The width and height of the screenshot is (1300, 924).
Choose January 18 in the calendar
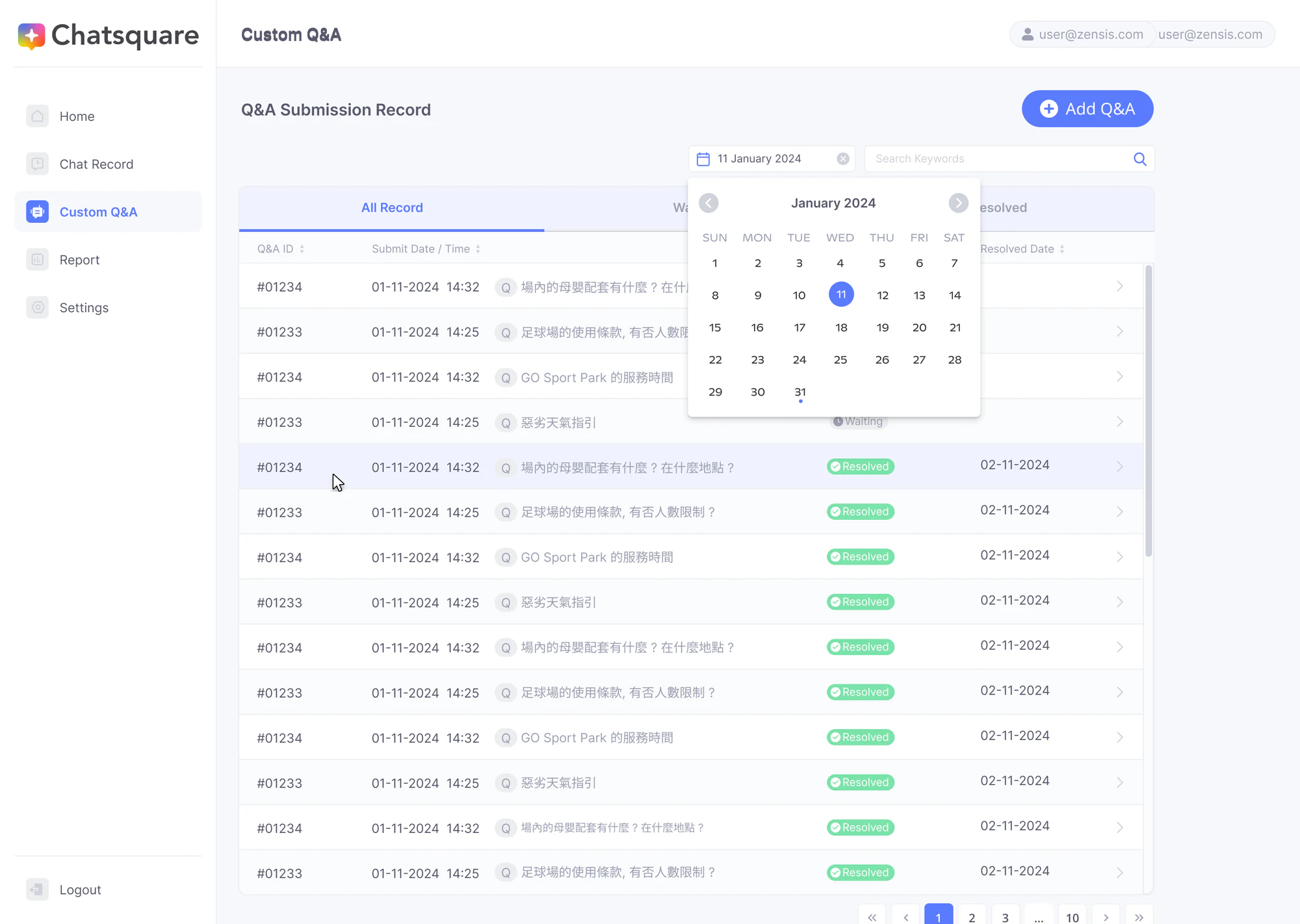pos(841,327)
